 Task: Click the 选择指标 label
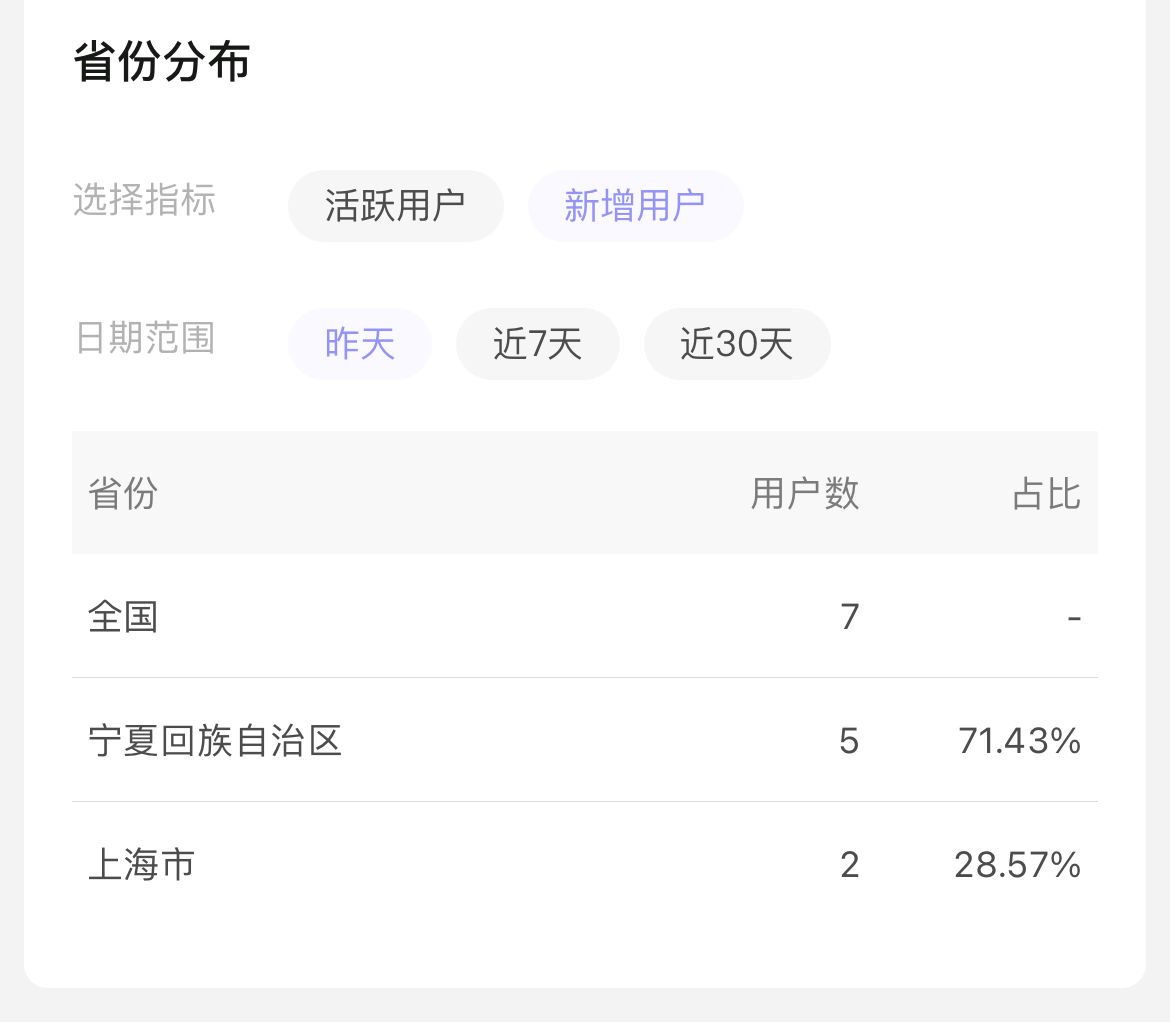144,201
